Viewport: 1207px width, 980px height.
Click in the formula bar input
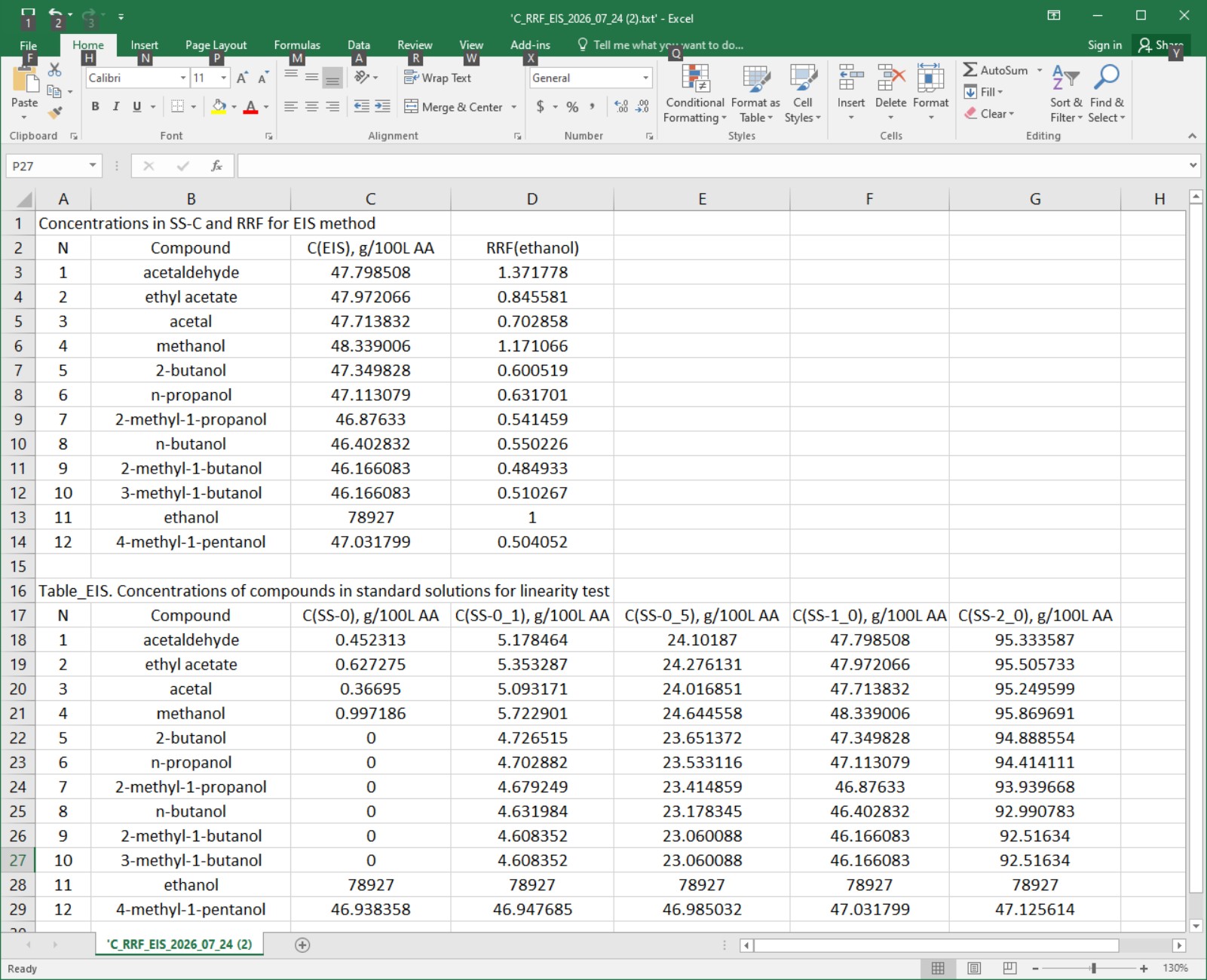tap(712, 166)
